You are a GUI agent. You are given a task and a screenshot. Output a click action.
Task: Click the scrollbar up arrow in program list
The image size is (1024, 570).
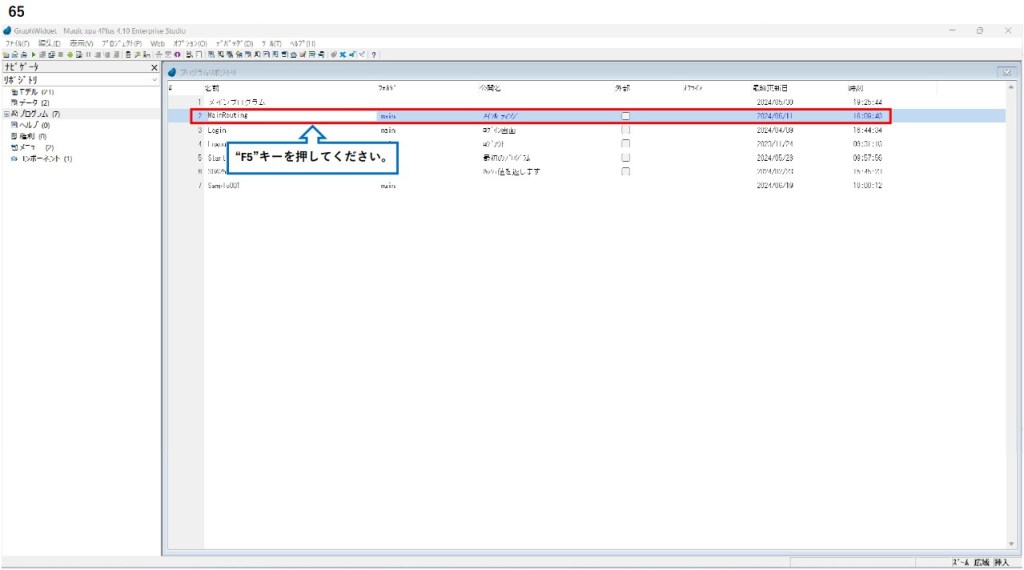tap(1010, 88)
